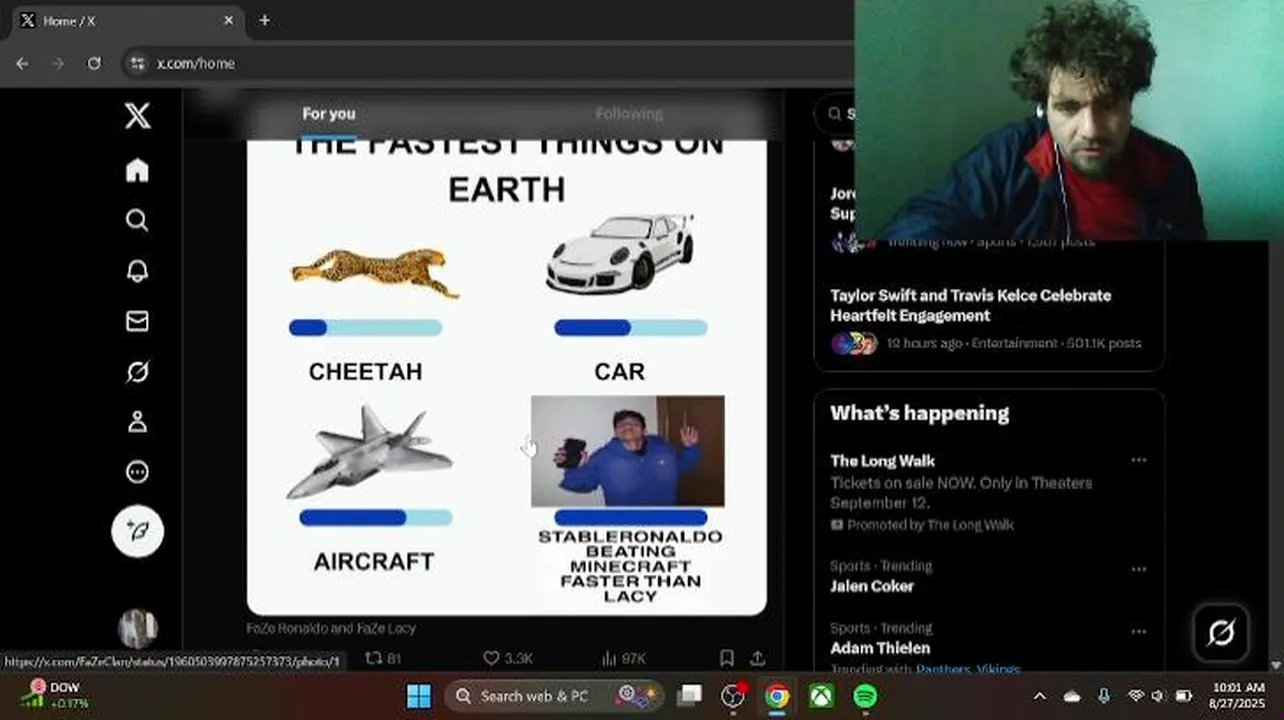Open Xbox app from taskbar
The image size is (1284, 720).
pyautogui.click(x=821, y=696)
